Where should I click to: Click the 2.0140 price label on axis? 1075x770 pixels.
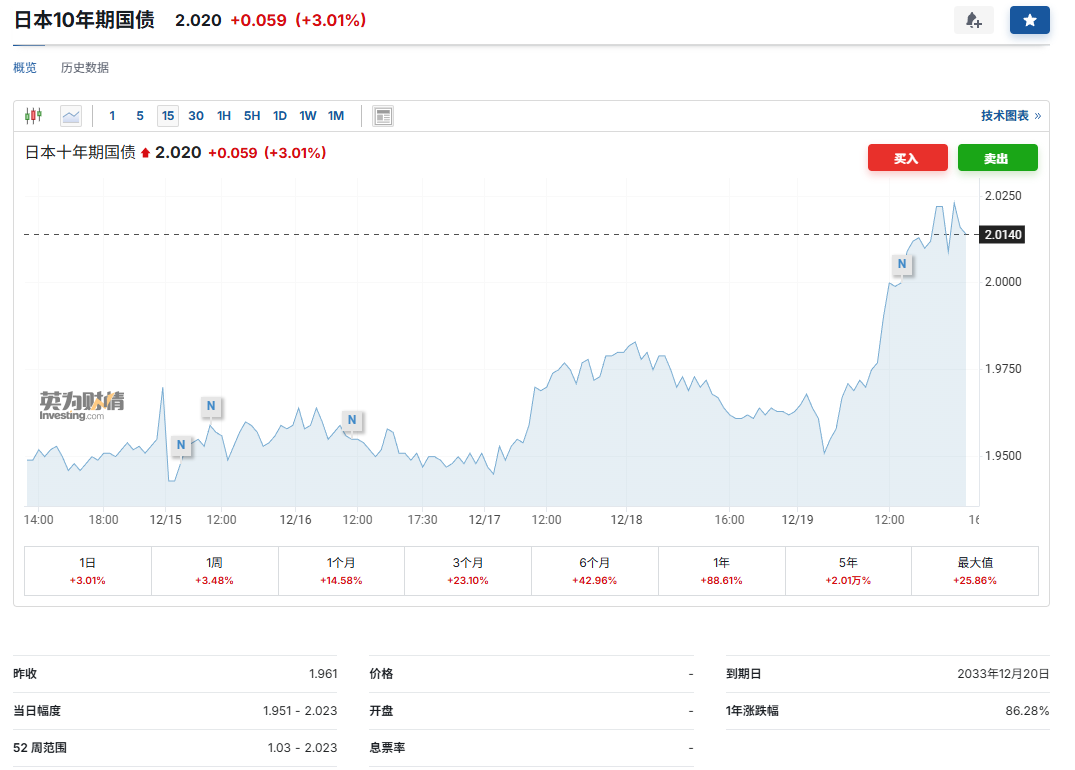tap(1001, 234)
